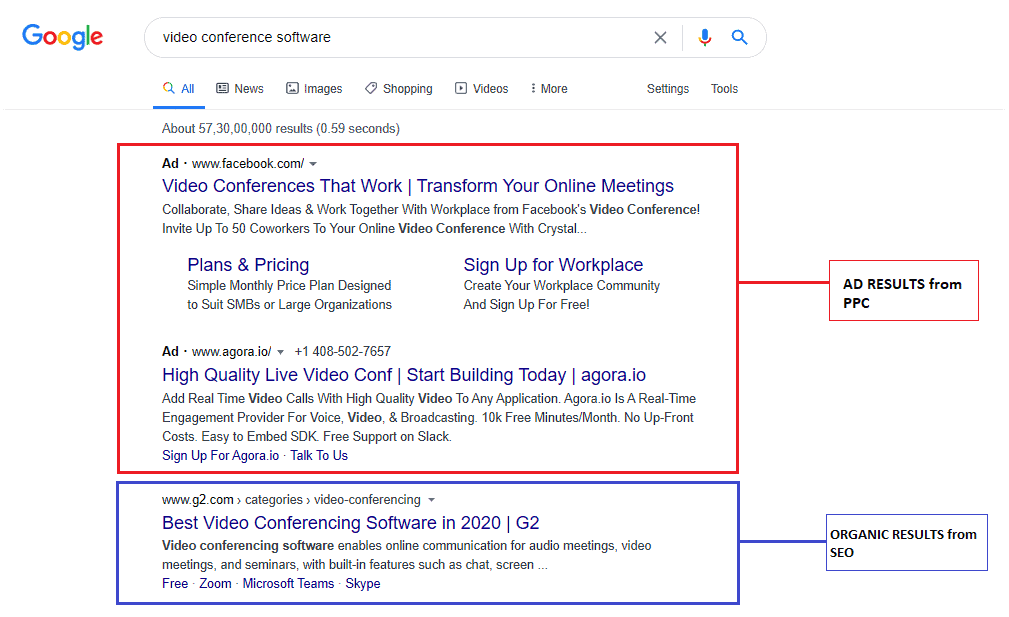Open the Videos tab
Viewport: 1009px width, 617px height.
(482, 88)
